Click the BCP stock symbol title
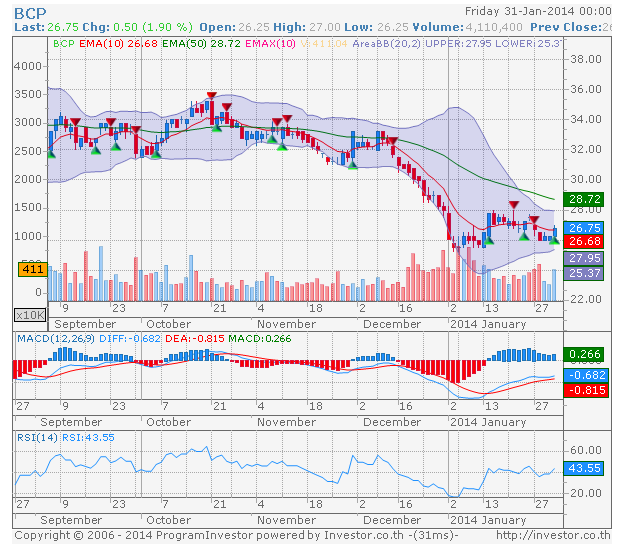The image size is (644, 556). pyautogui.click(x=30, y=14)
